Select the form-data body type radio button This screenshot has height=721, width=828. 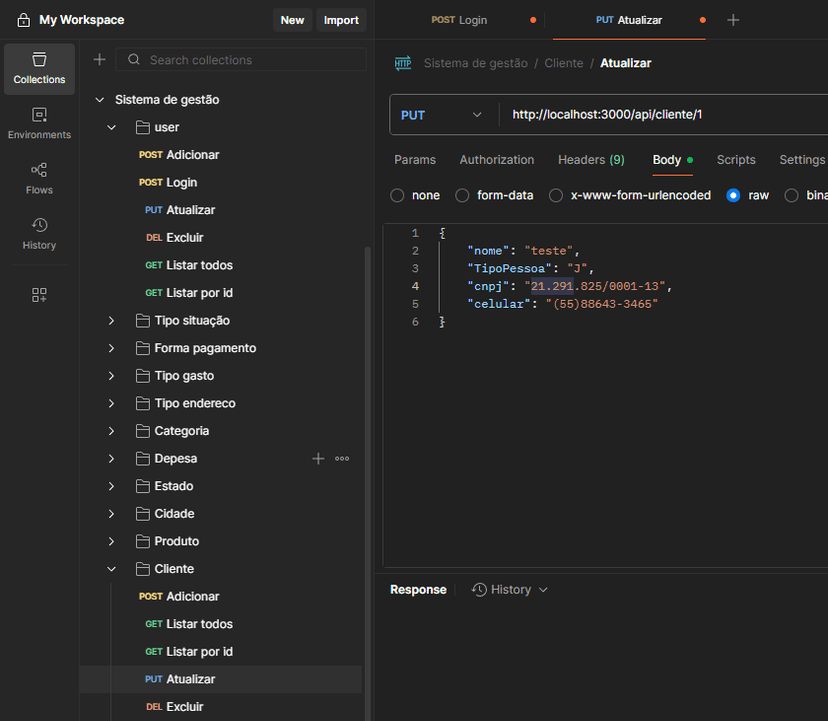coord(462,196)
